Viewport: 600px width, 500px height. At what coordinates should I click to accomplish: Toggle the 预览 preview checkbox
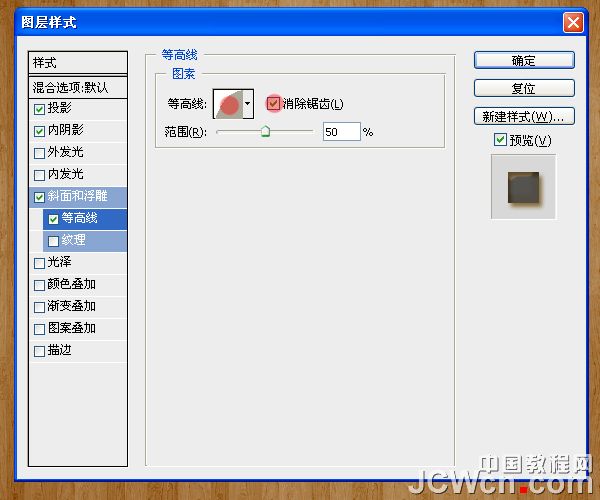pyautogui.click(x=501, y=141)
